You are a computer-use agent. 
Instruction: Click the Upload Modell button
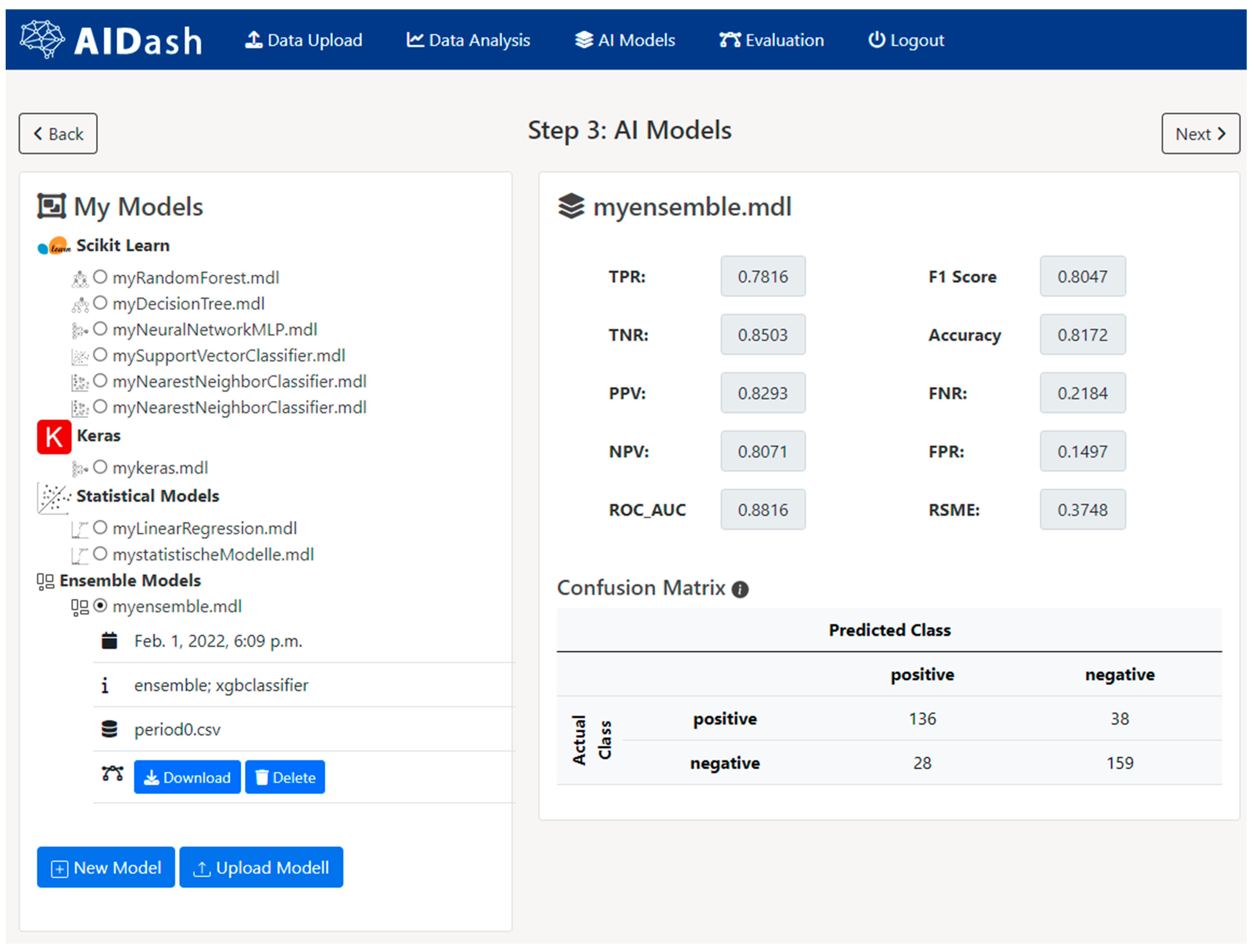pyautogui.click(x=261, y=868)
